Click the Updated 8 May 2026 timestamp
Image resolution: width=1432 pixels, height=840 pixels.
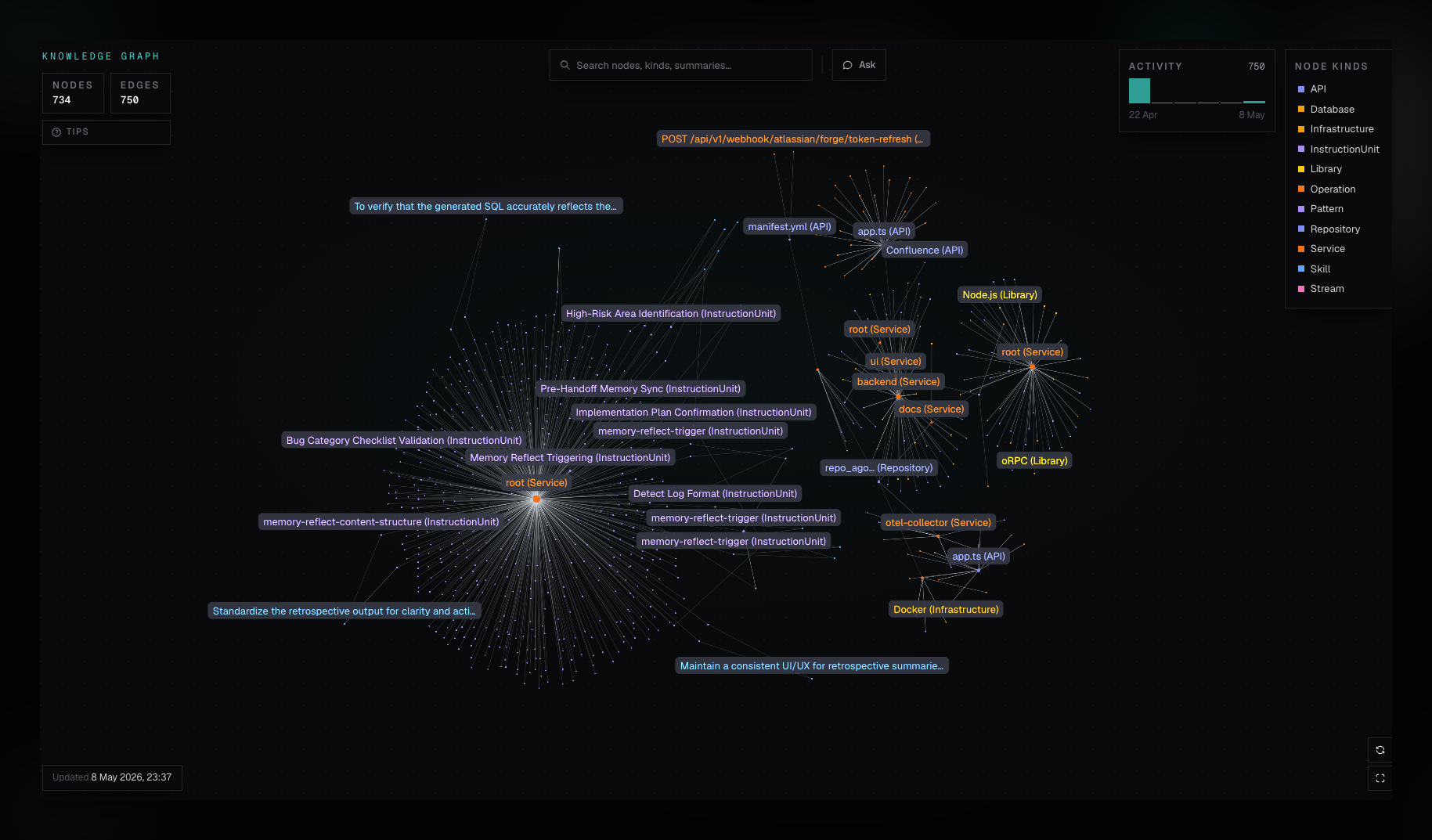pyautogui.click(x=112, y=777)
